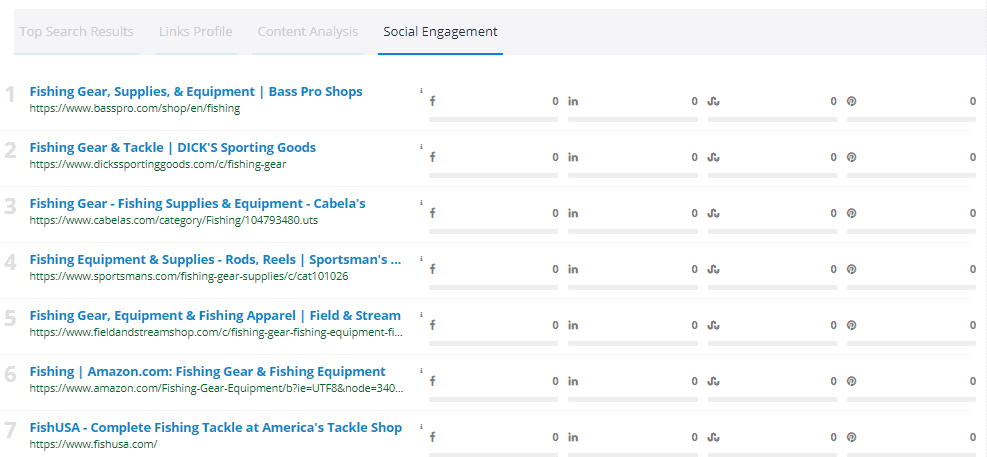Click the info icon beside Cabela's title

tap(421, 203)
